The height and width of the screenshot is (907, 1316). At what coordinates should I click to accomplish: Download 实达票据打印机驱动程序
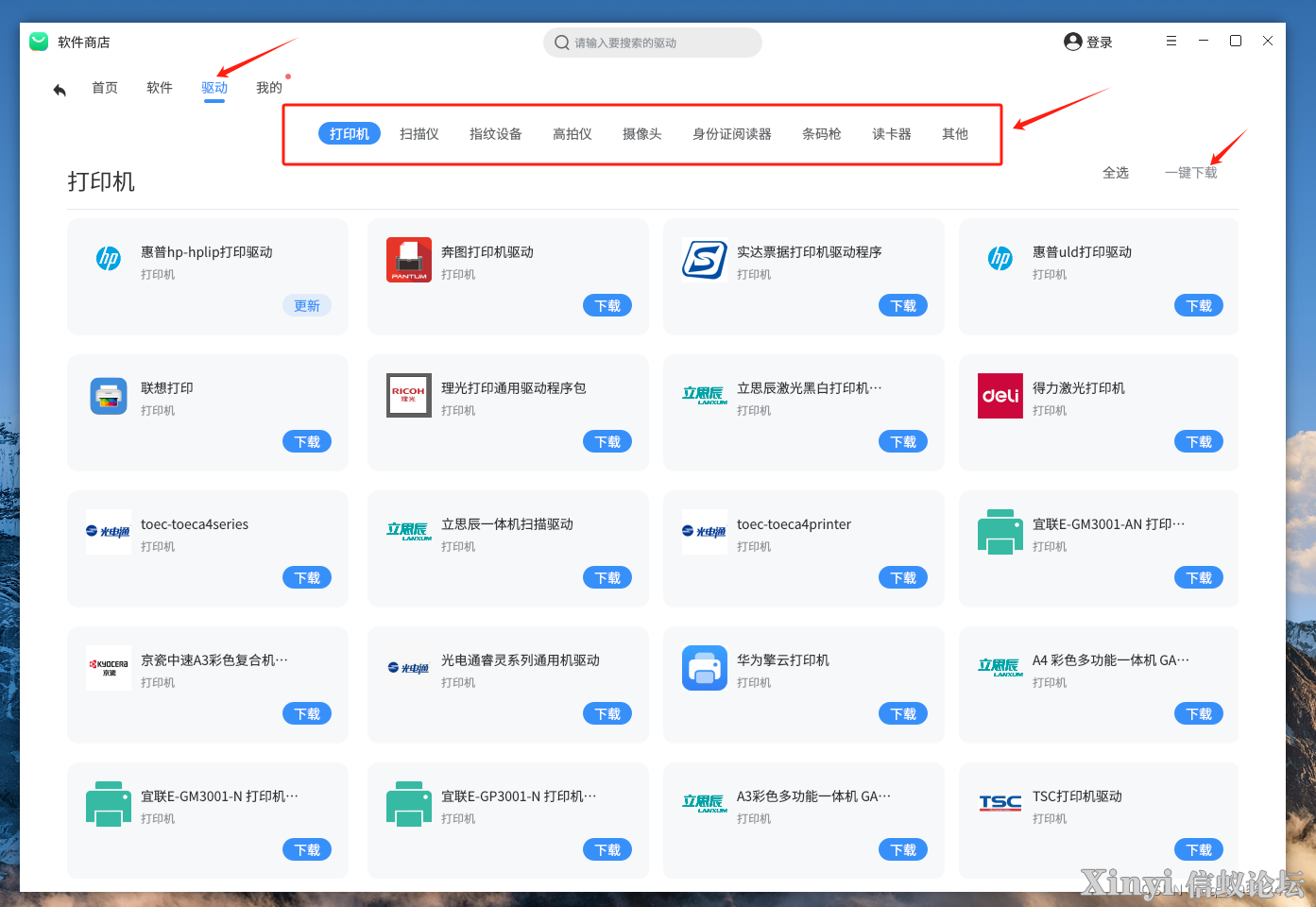point(903,306)
